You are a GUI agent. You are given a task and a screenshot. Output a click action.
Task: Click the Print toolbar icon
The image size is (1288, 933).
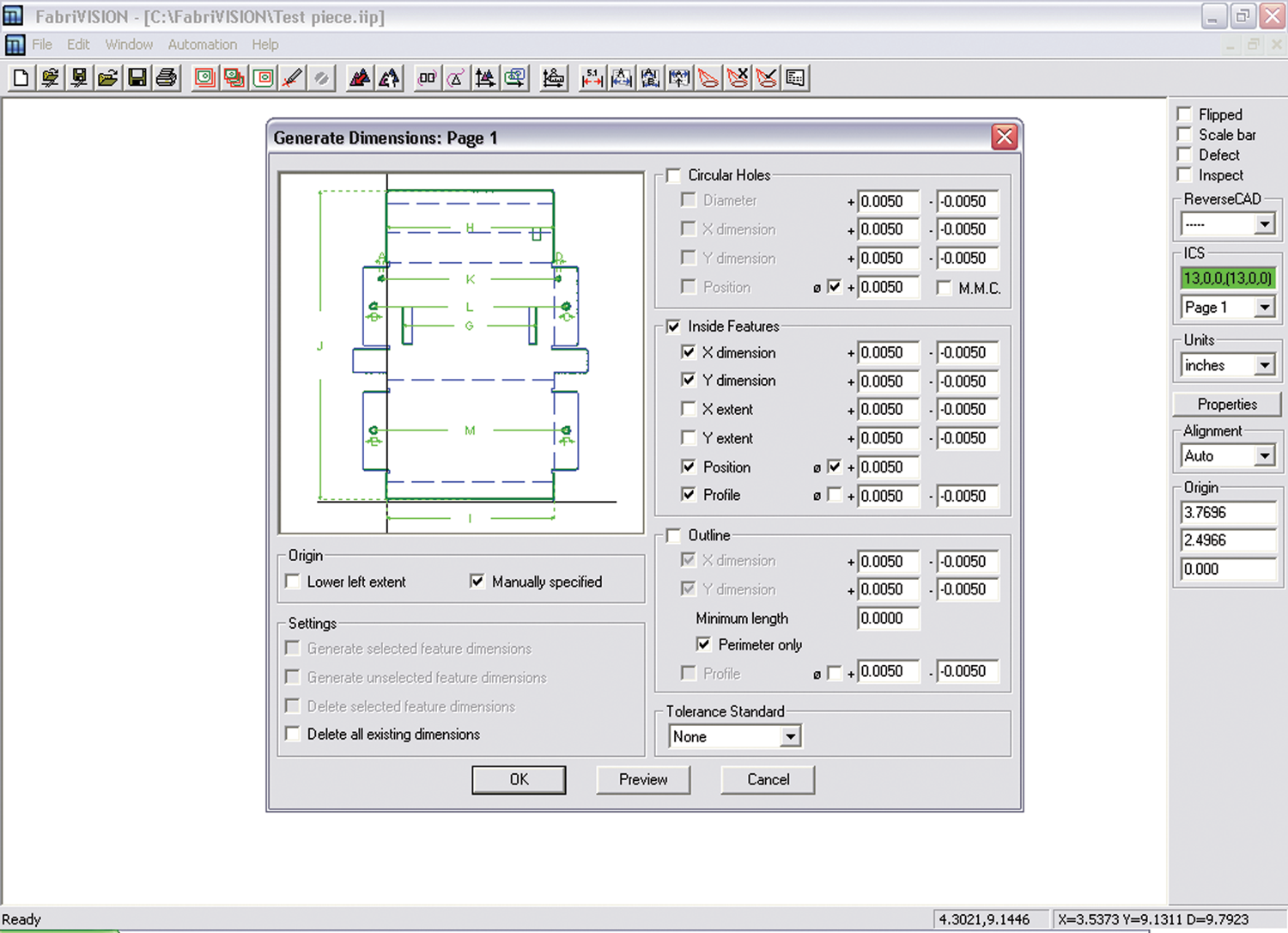point(167,78)
